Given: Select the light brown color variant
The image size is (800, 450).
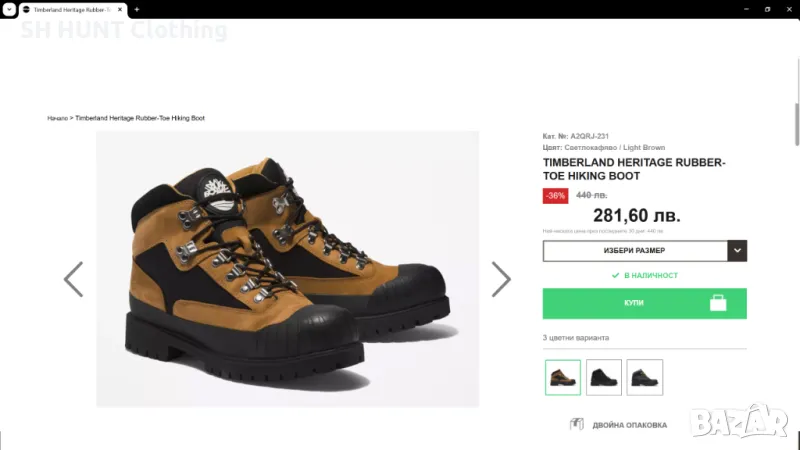Looking at the screenshot, I should [x=563, y=377].
